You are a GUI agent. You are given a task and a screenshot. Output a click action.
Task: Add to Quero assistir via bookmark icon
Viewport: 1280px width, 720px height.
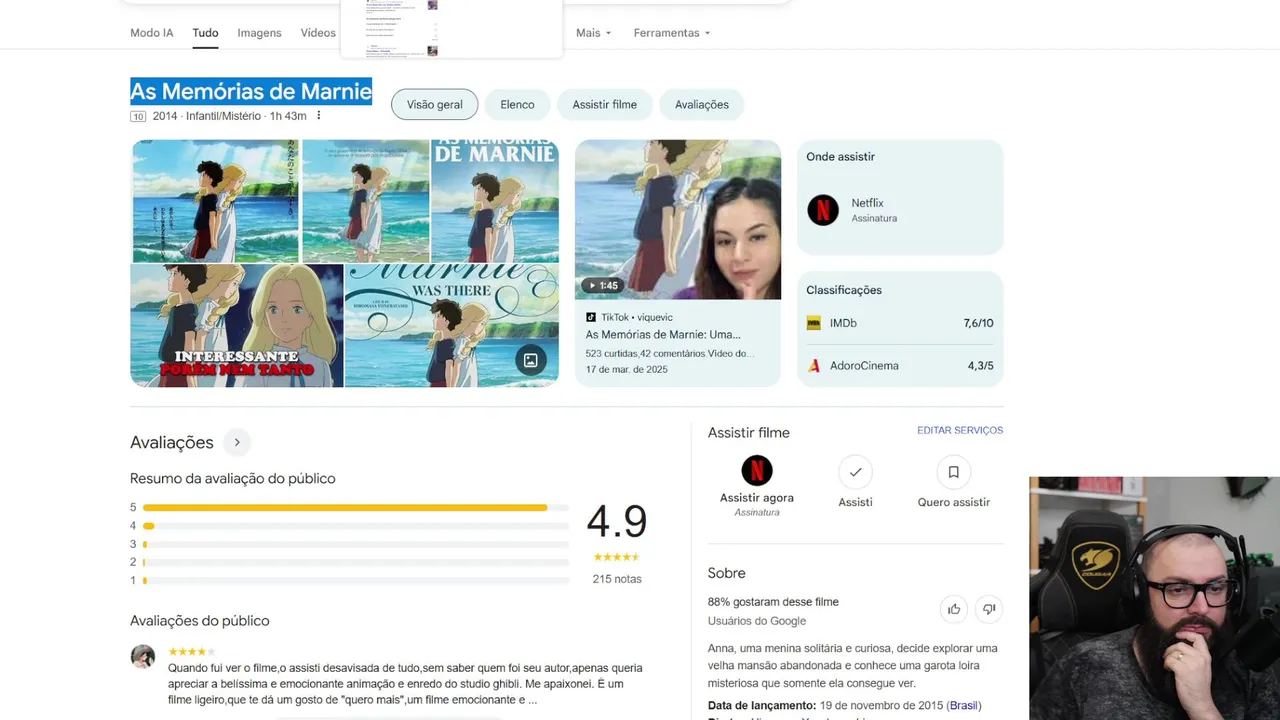[x=953, y=472]
